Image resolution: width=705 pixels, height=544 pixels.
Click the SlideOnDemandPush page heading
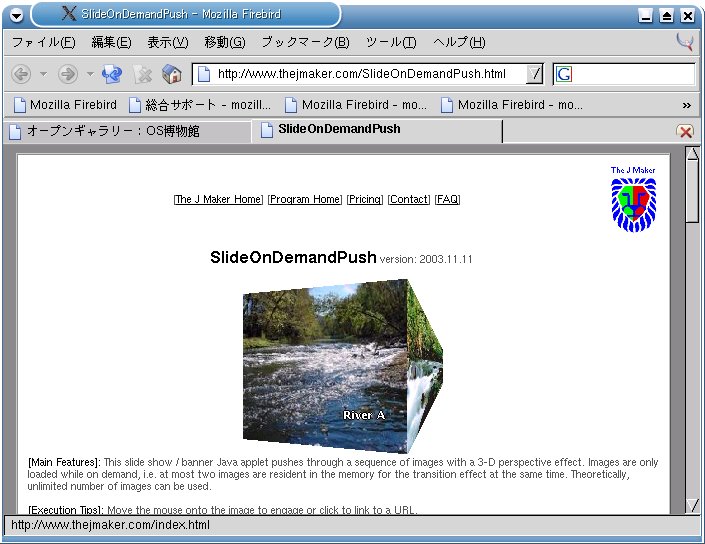[293, 257]
